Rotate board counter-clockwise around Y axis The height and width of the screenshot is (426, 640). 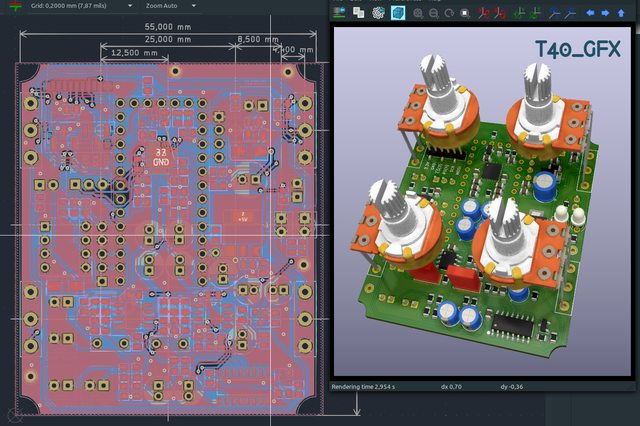coord(537,13)
